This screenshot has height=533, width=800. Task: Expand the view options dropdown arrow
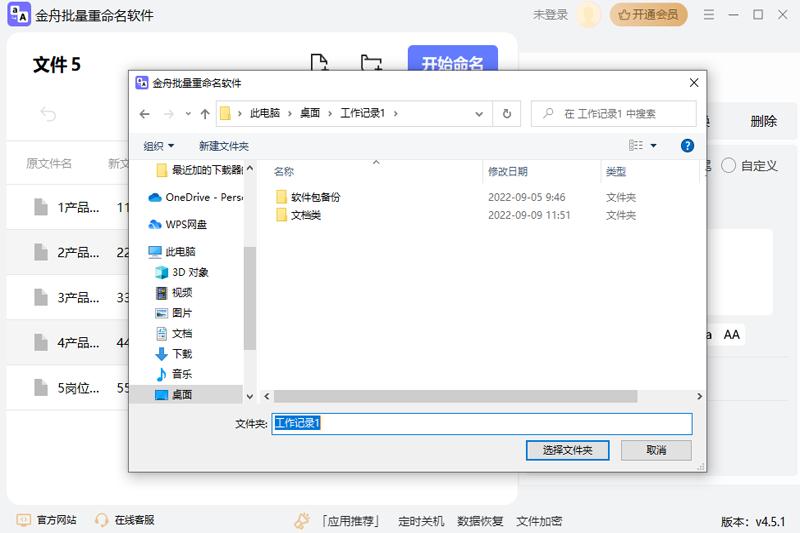(654, 146)
